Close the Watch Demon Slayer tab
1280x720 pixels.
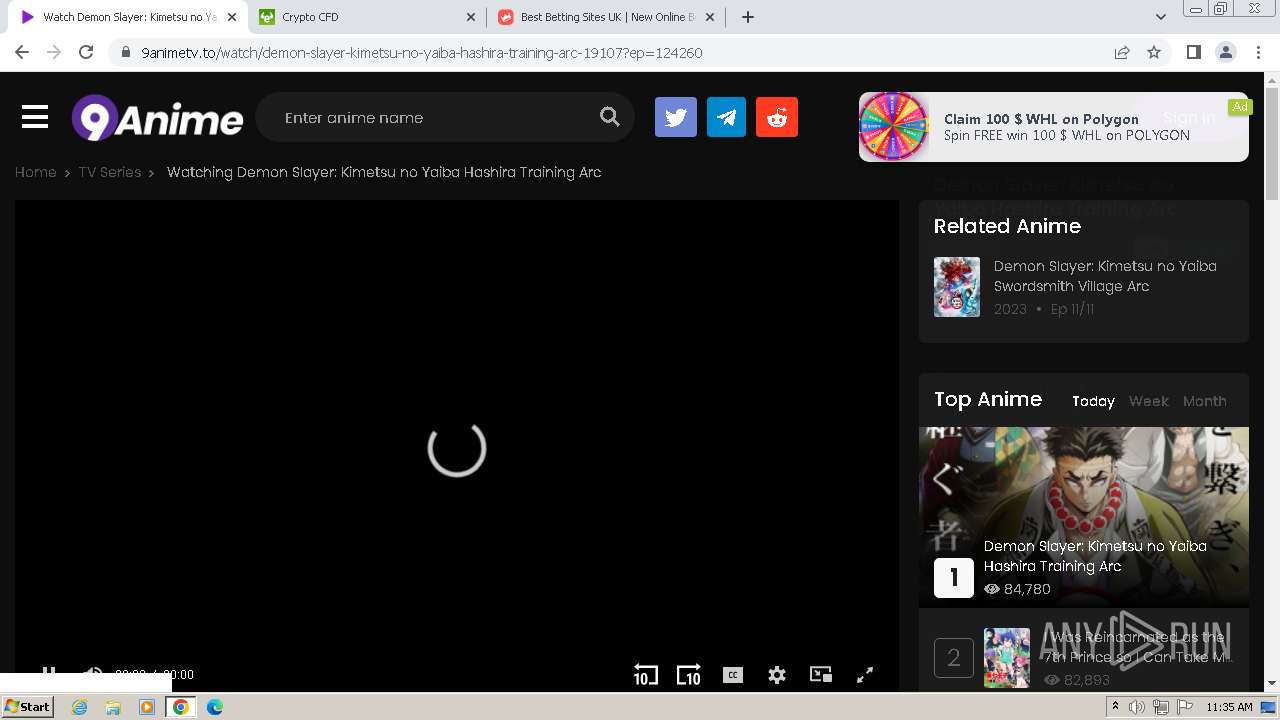pyautogui.click(x=231, y=17)
